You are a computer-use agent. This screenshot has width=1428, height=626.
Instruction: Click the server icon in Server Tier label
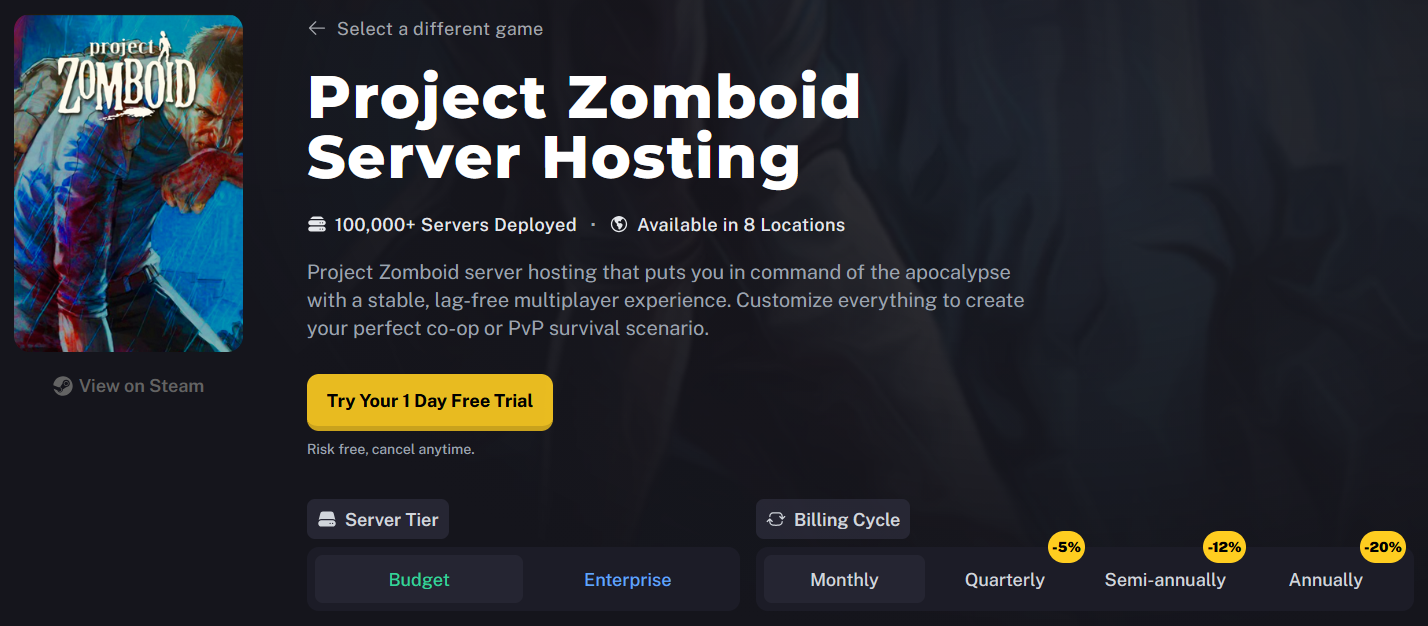click(327, 520)
